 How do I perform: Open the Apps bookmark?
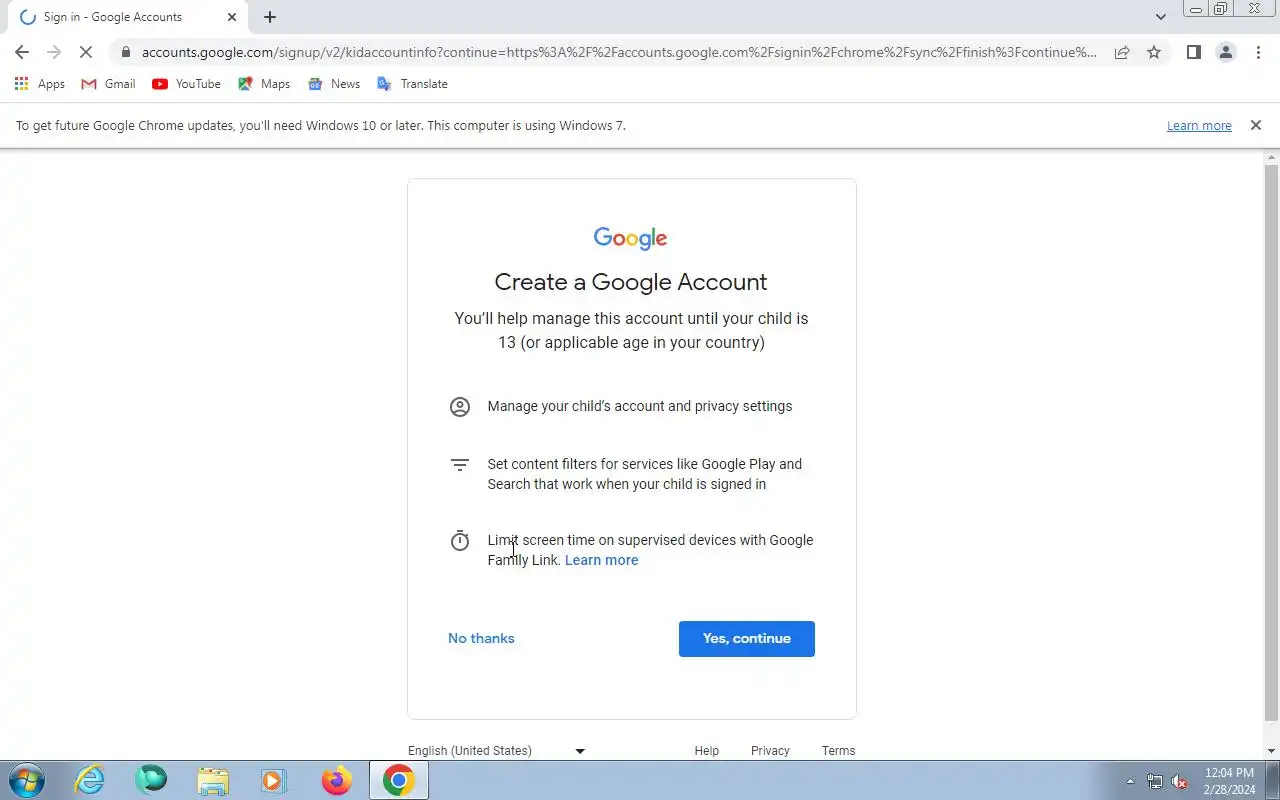tap(40, 84)
